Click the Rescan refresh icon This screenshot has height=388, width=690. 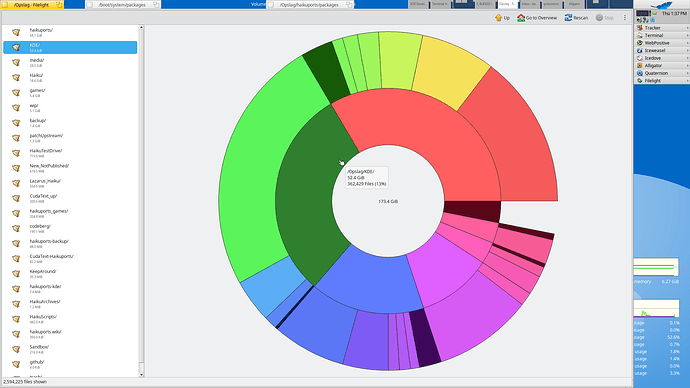(568, 18)
